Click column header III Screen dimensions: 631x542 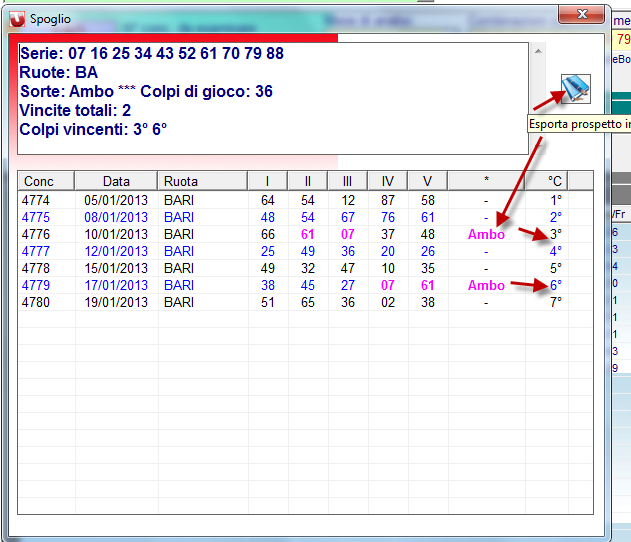347,181
